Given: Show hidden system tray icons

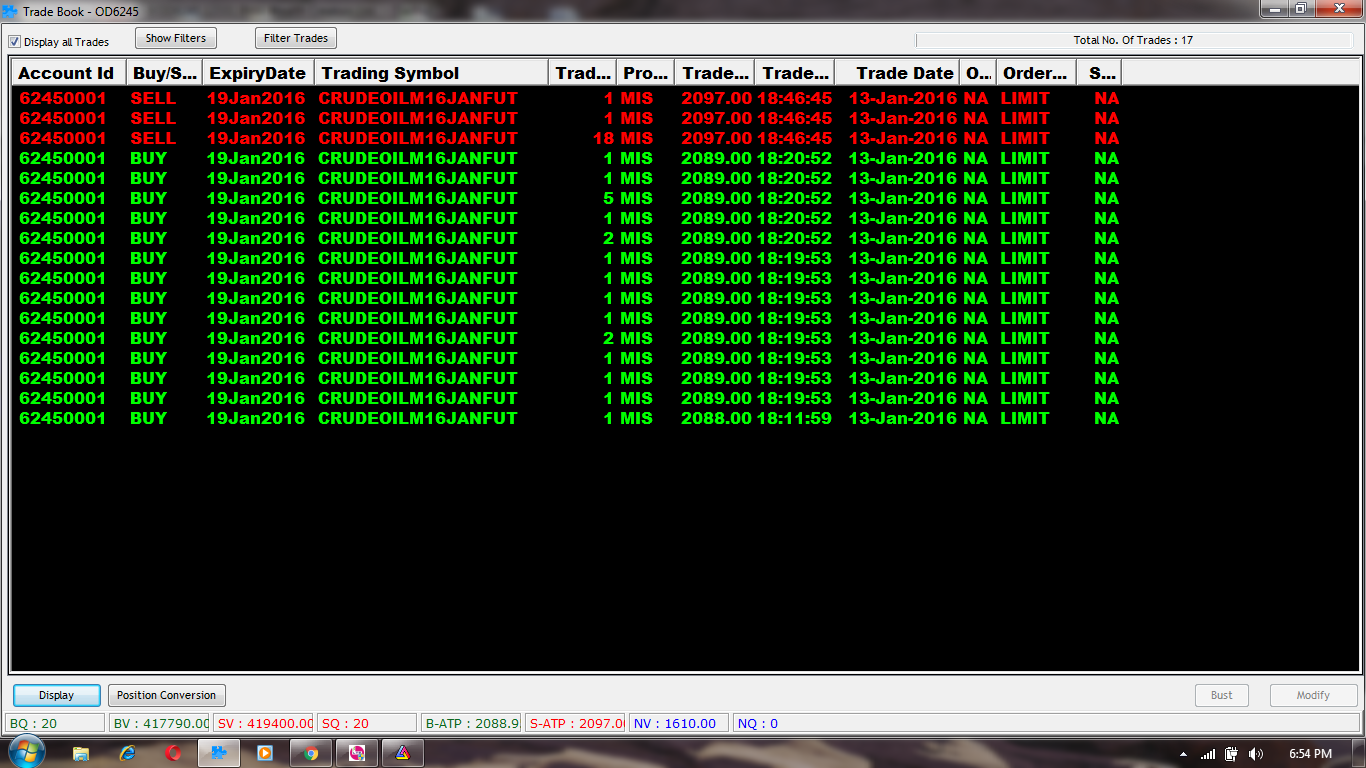Looking at the screenshot, I should click(1184, 754).
